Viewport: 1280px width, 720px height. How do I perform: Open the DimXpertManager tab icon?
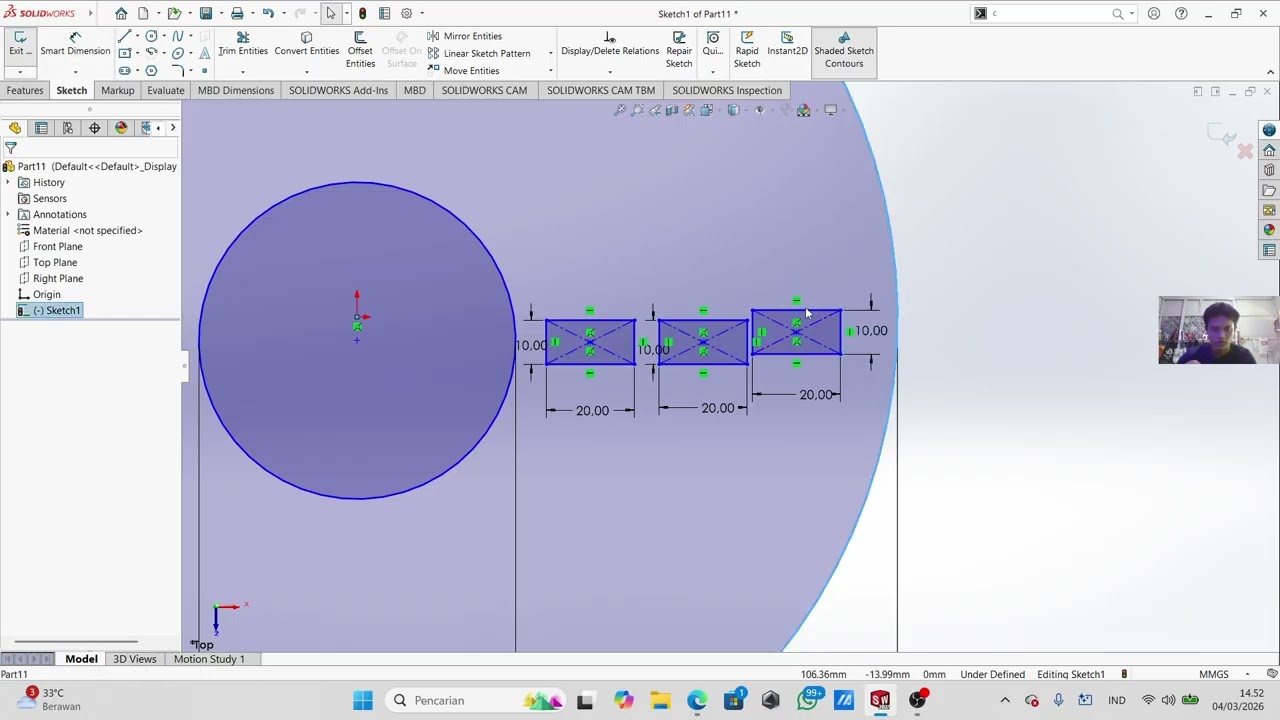95,128
